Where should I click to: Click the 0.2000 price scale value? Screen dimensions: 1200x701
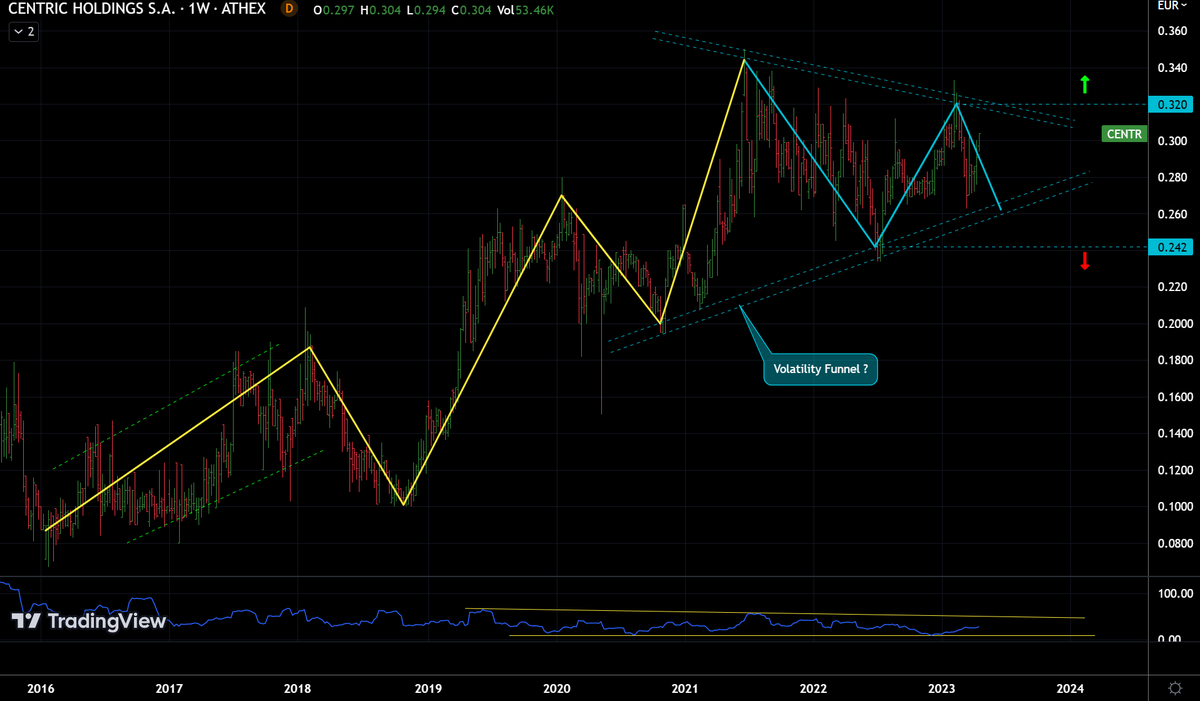pyautogui.click(x=1174, y=324)
